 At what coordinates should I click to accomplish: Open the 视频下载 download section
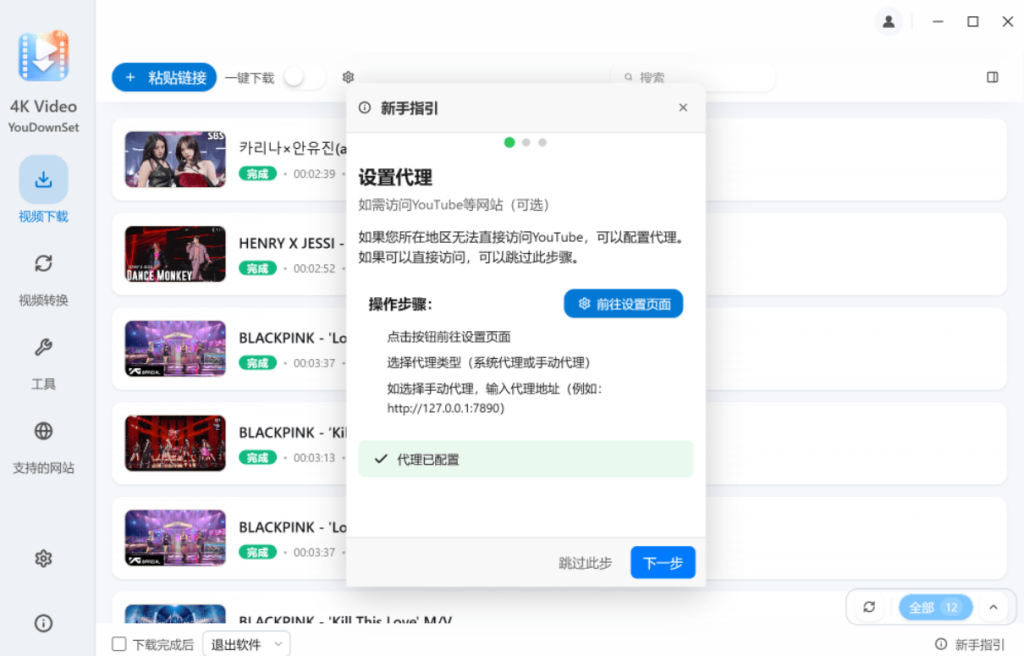[x=43, y=189]
